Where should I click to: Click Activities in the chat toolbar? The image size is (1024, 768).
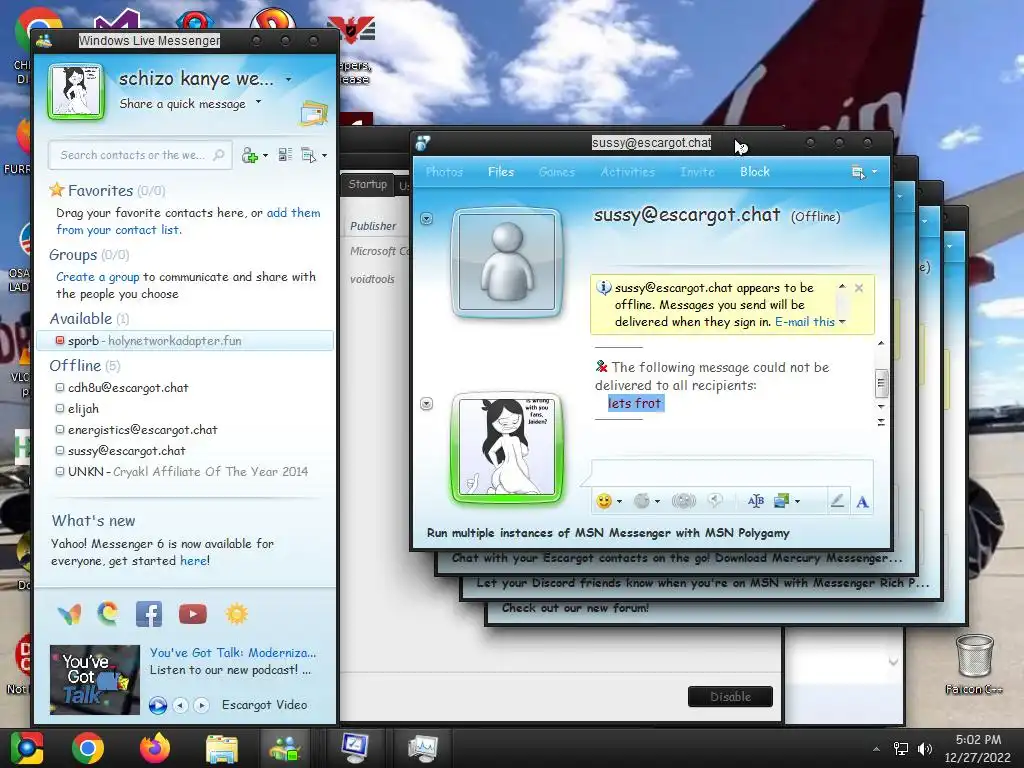pyautogui.click(x=628, y=172)
